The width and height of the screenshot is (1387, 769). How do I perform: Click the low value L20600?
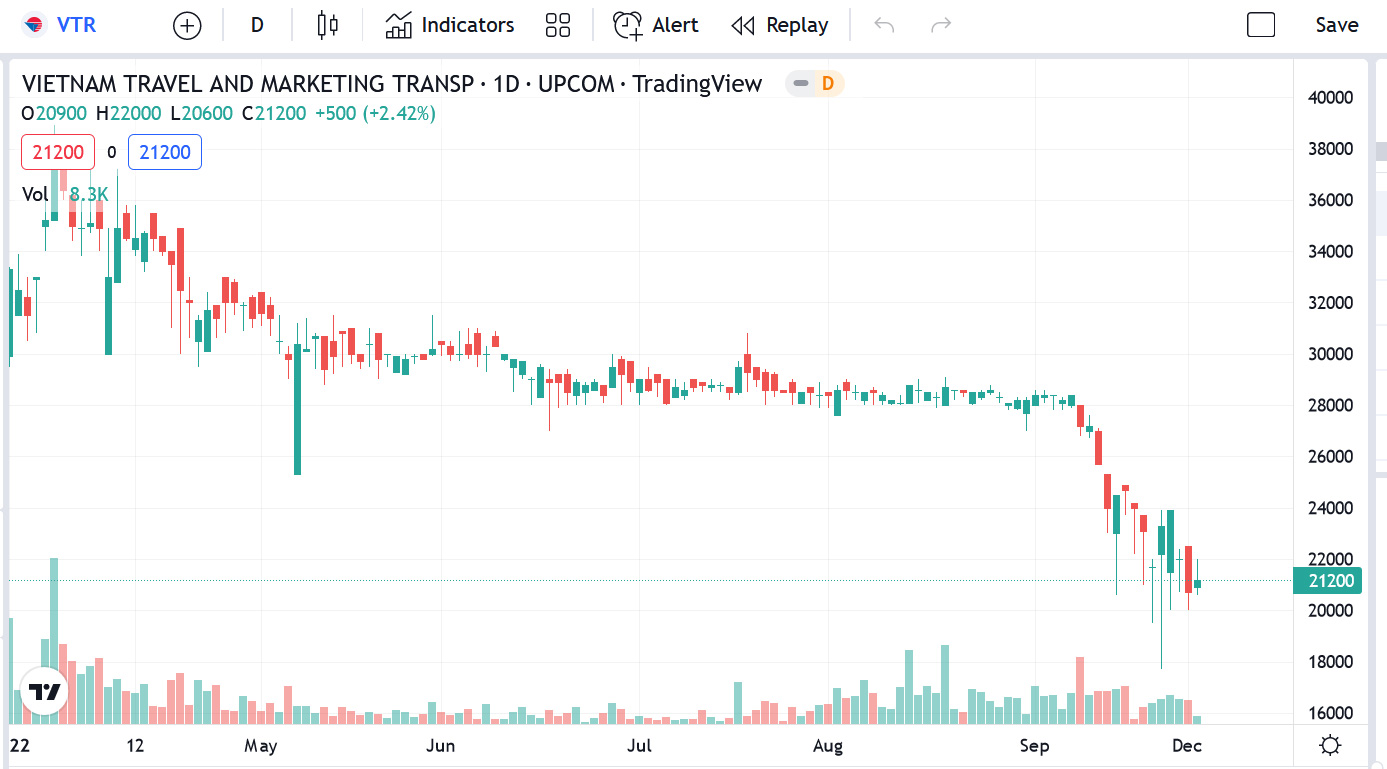tap(202, 114)
